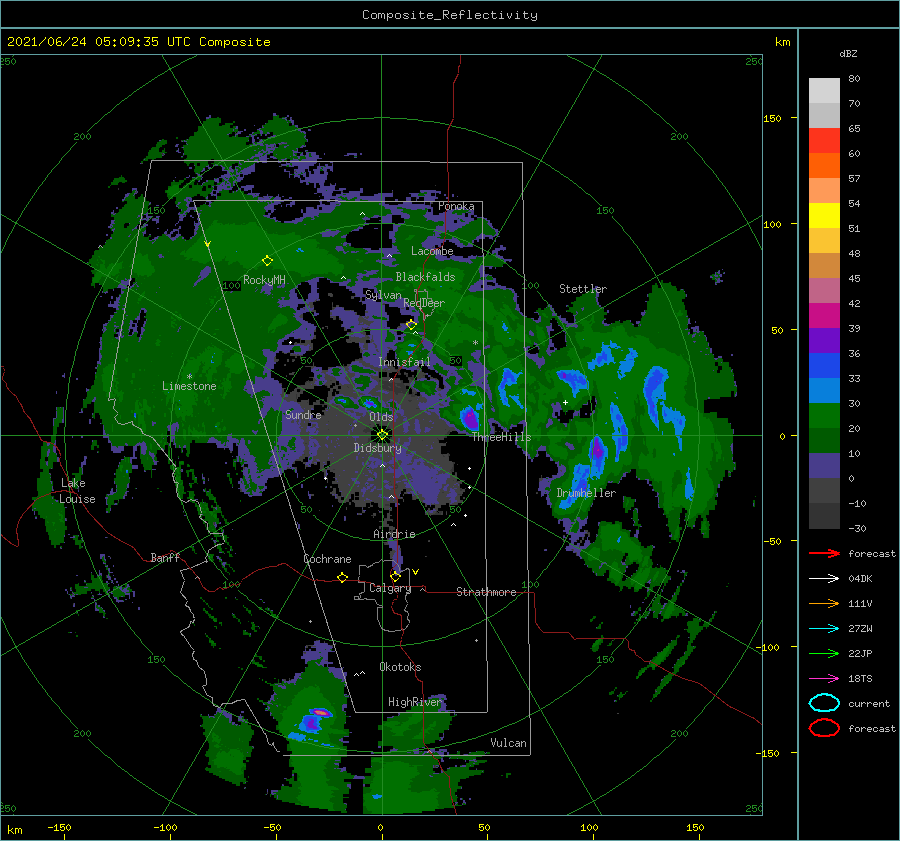Click the red 60-65 dBZ color swatch
Screen dimensions: 900x841
click(x=824, y=141)
